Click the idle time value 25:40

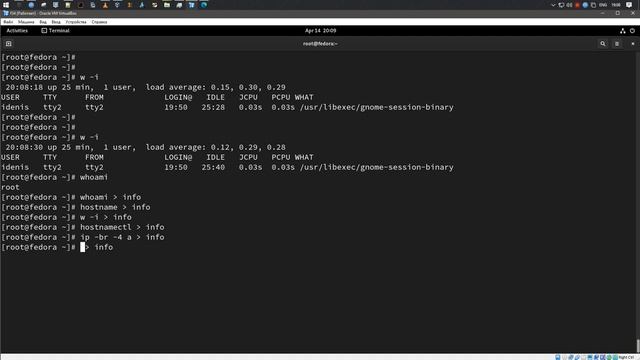(213, 167)
